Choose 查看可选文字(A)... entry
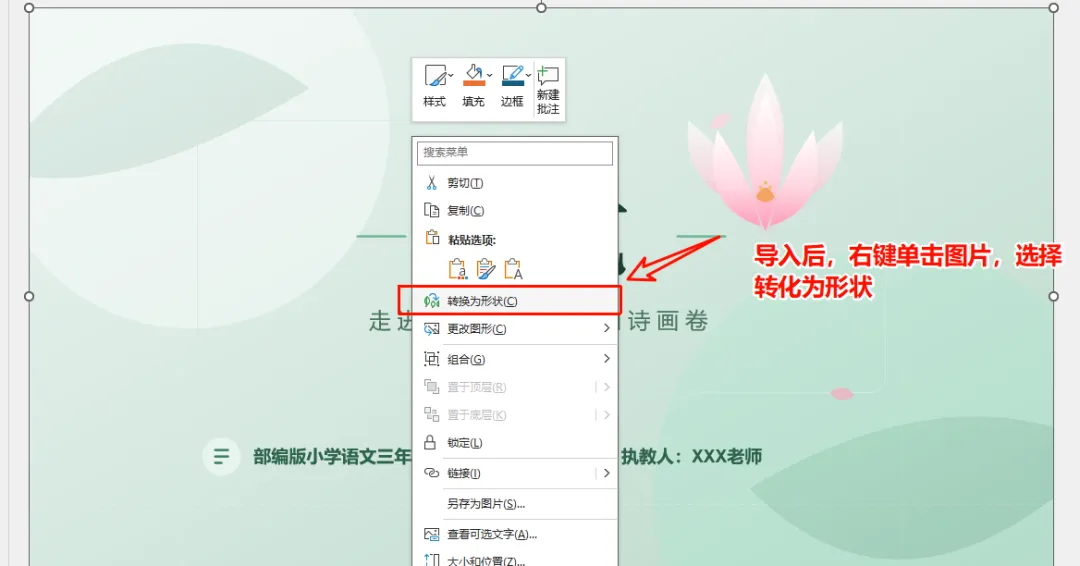The height and width of the screenshot is (566, 1080). pos(515,534)
